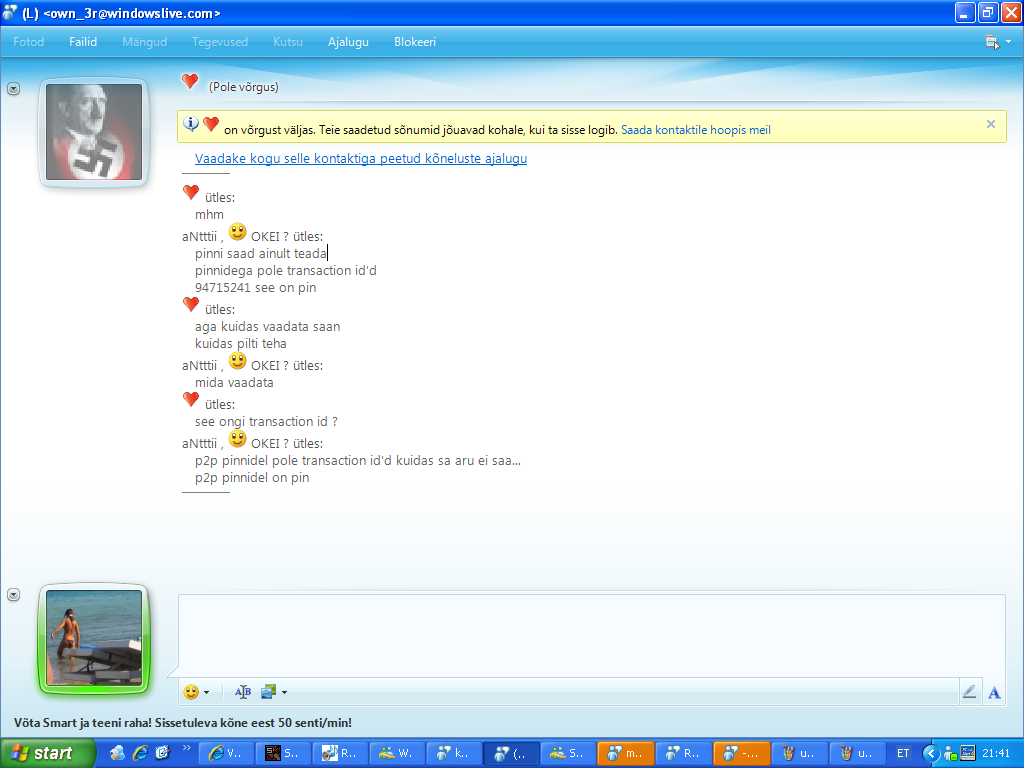Open the backgrounds dropdown arrow in toolbar

click(282, 692)
